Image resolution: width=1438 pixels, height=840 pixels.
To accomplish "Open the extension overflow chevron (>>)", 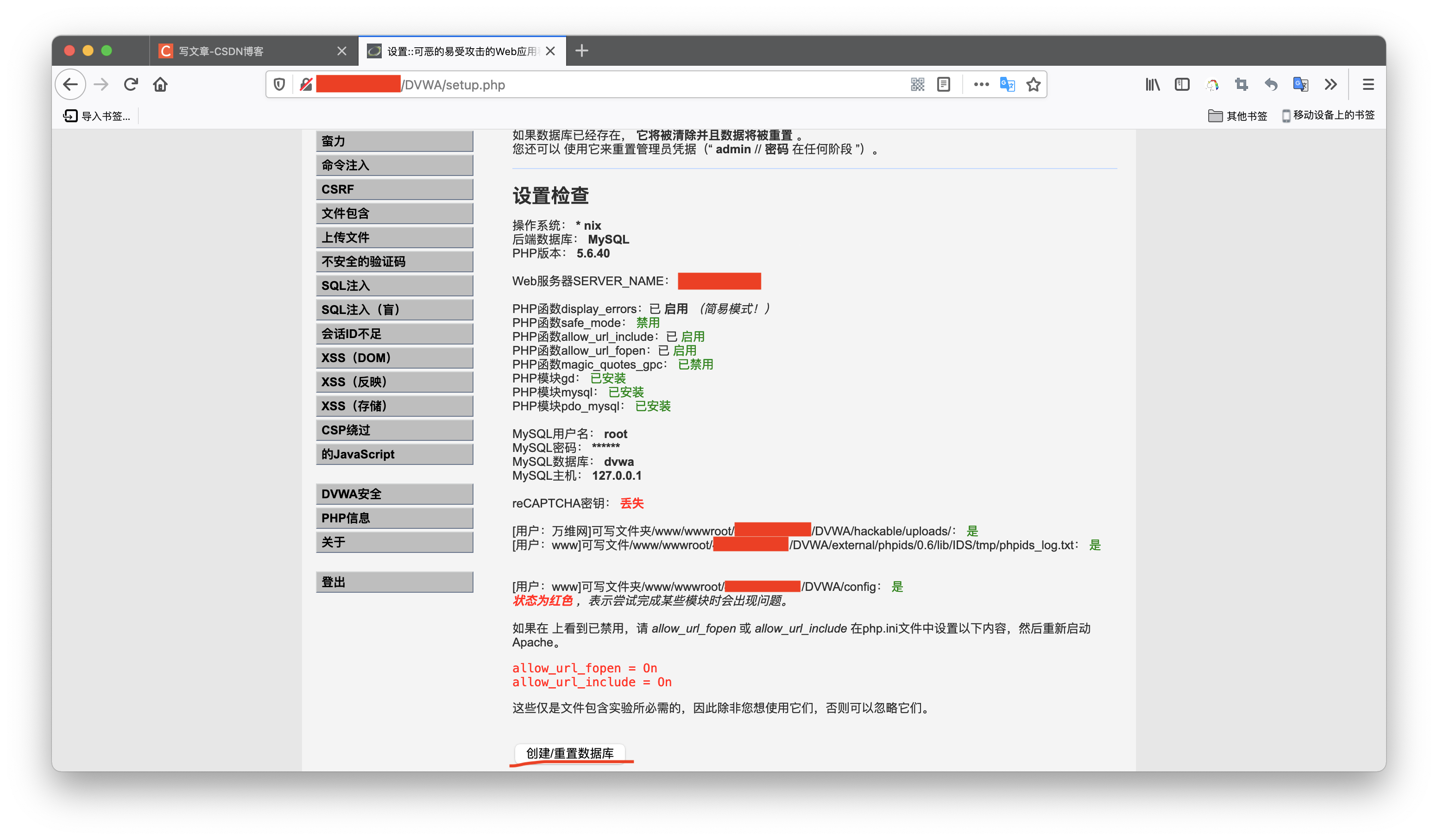I will click(x=1331, y=84).
